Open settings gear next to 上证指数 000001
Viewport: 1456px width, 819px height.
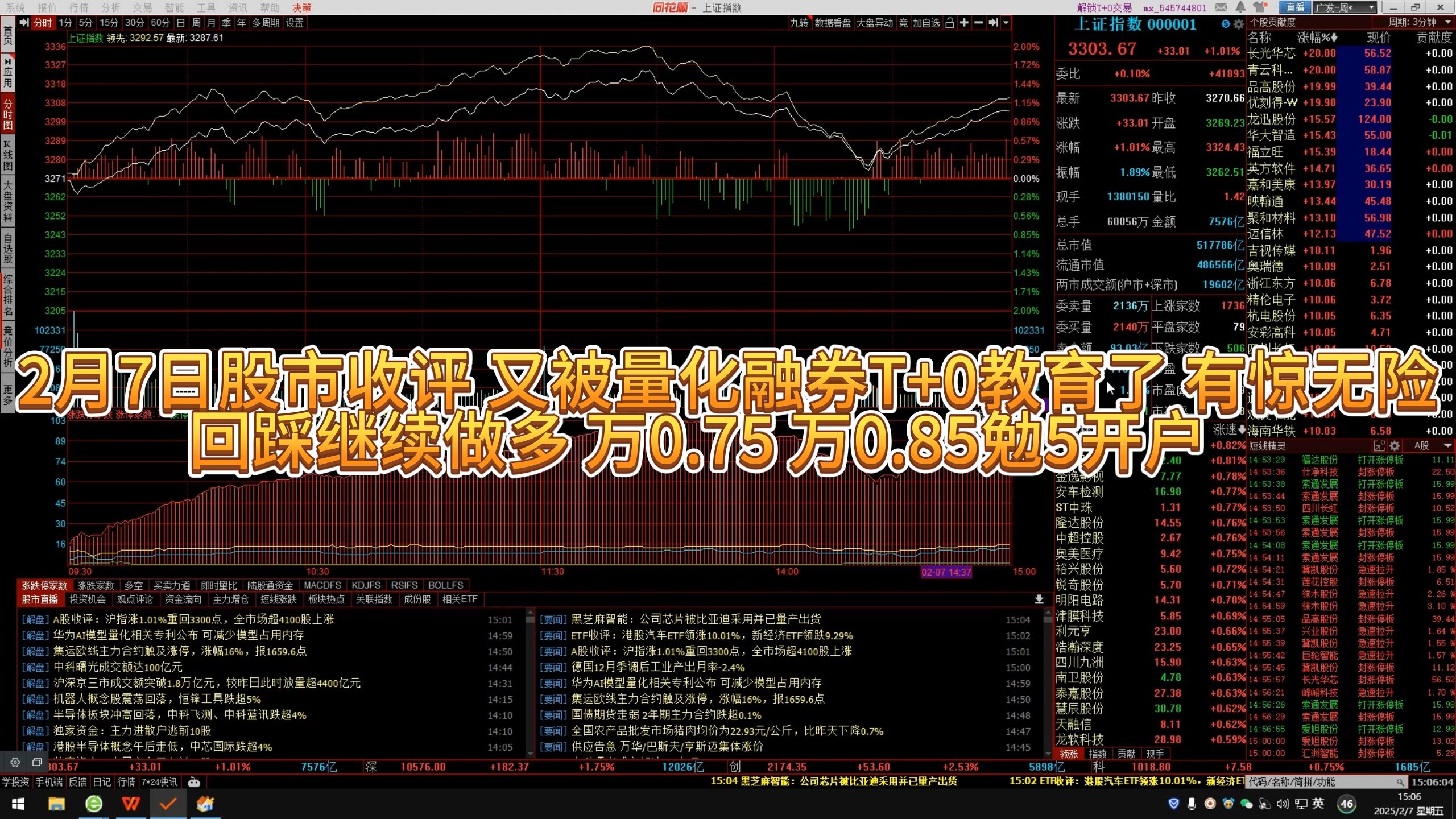coord(1238,24)
